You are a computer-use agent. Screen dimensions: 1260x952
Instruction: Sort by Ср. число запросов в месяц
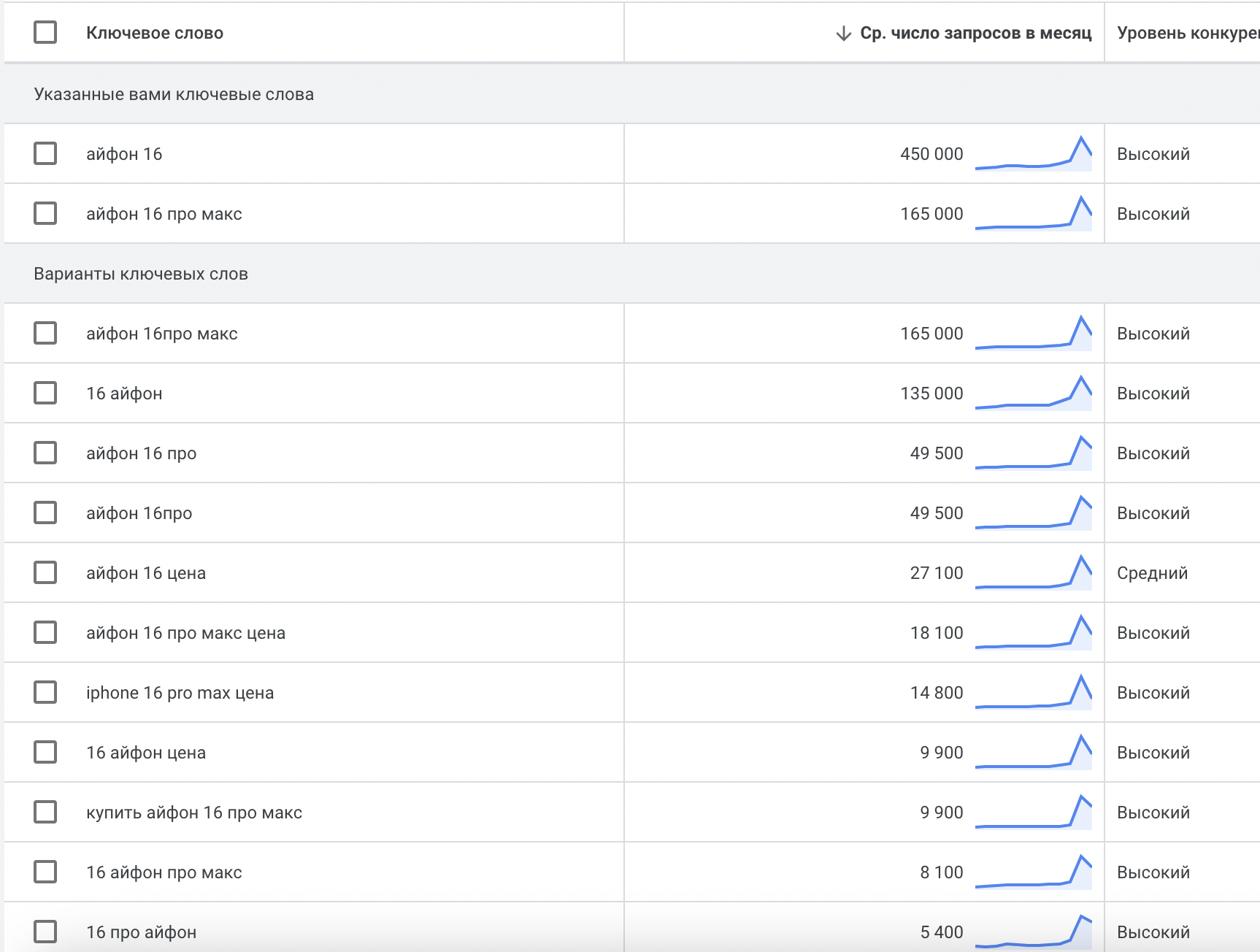[x=976, y=33]
